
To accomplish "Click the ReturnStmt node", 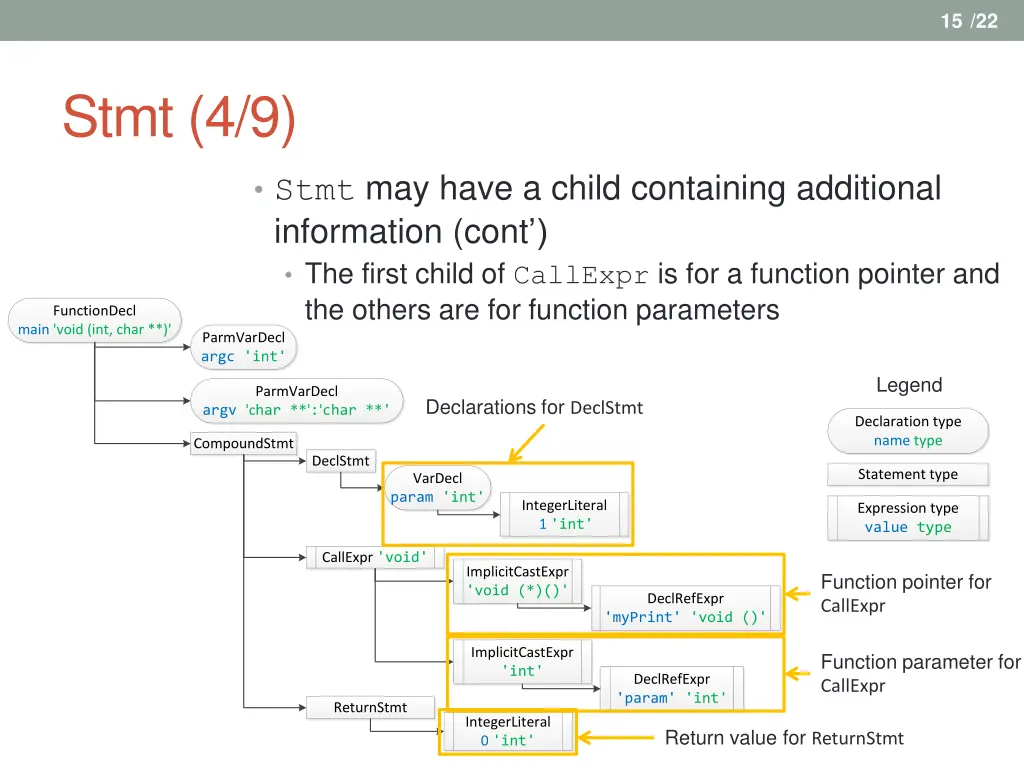I will (x=370, y=707).
